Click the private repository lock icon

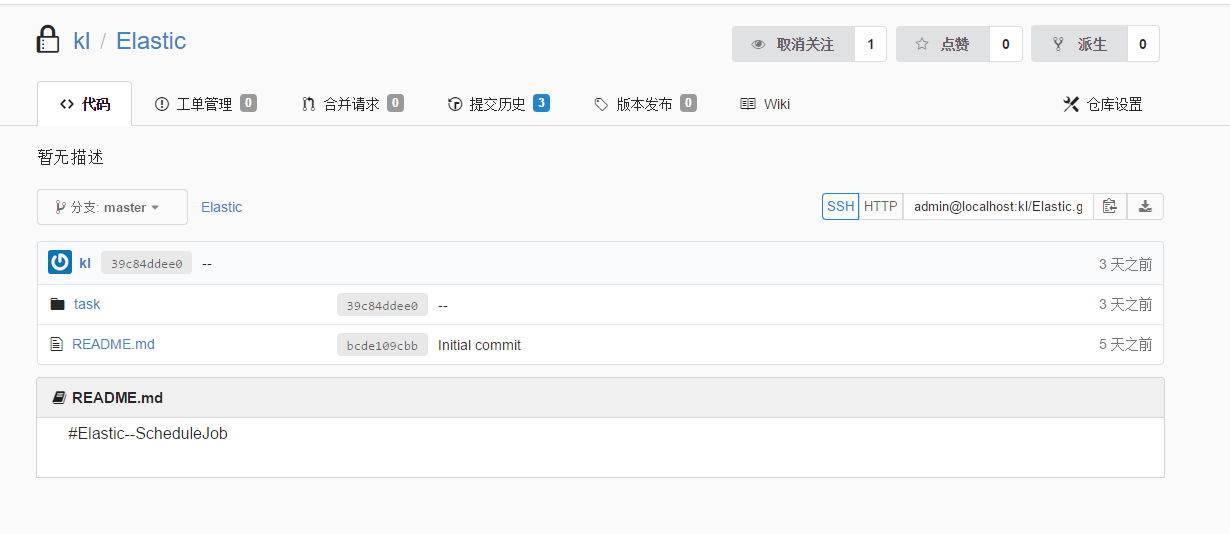(48, 41)
